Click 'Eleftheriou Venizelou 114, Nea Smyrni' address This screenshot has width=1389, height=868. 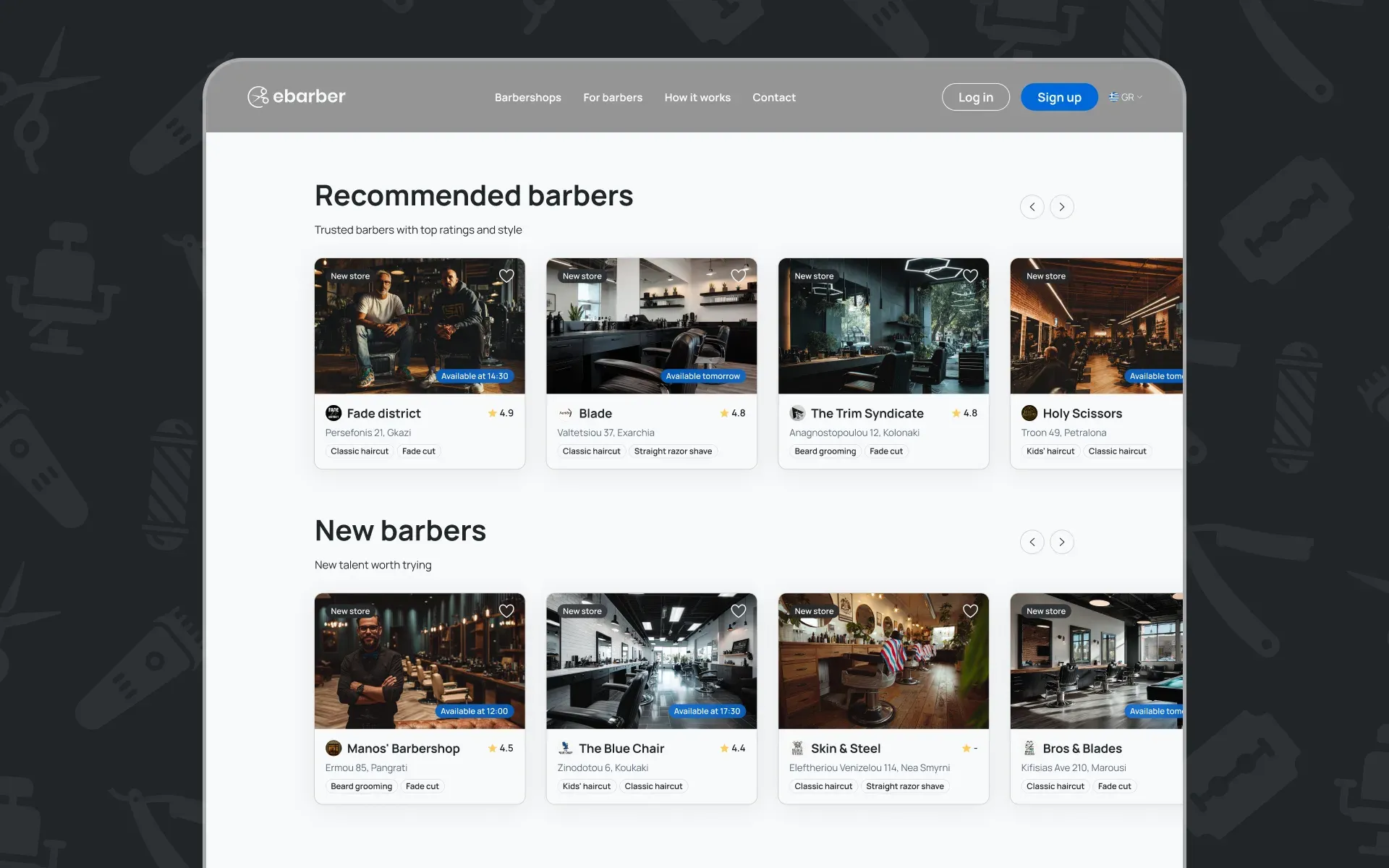[x=870, y=767]
